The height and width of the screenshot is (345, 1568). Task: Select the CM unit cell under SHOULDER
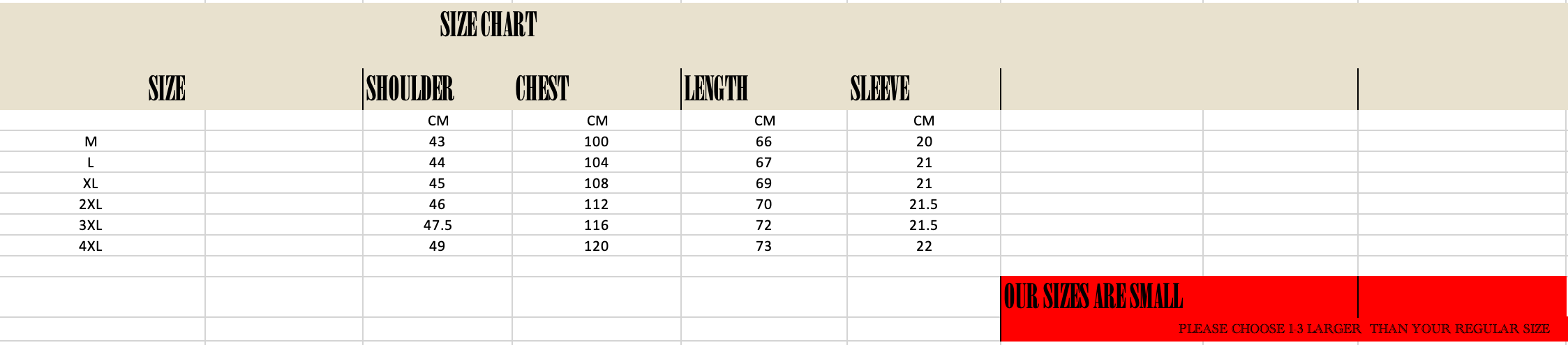pyautogui.click(x=438, y=121)
